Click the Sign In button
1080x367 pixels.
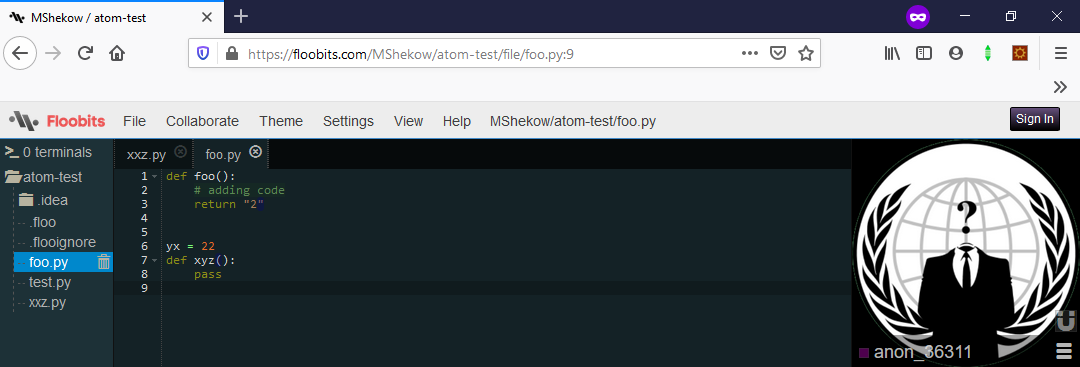tap(1035, 118)
